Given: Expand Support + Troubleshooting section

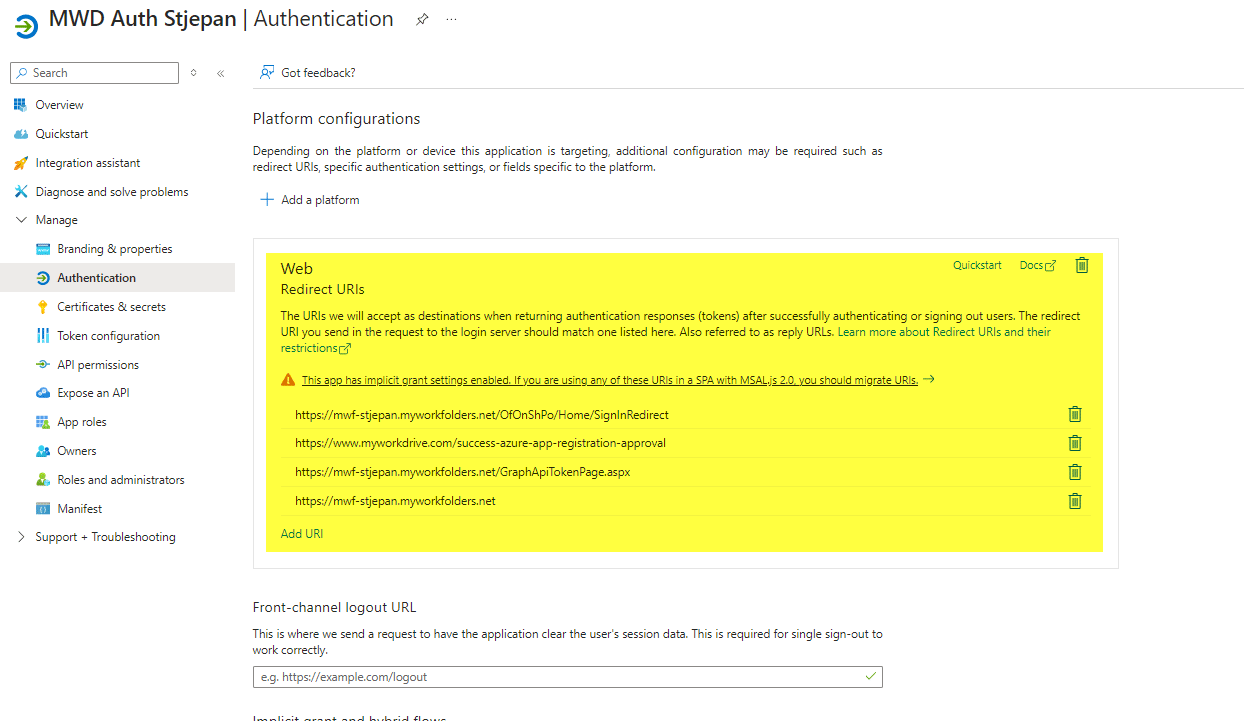Looking at the screenshot, I should point(22,537).
